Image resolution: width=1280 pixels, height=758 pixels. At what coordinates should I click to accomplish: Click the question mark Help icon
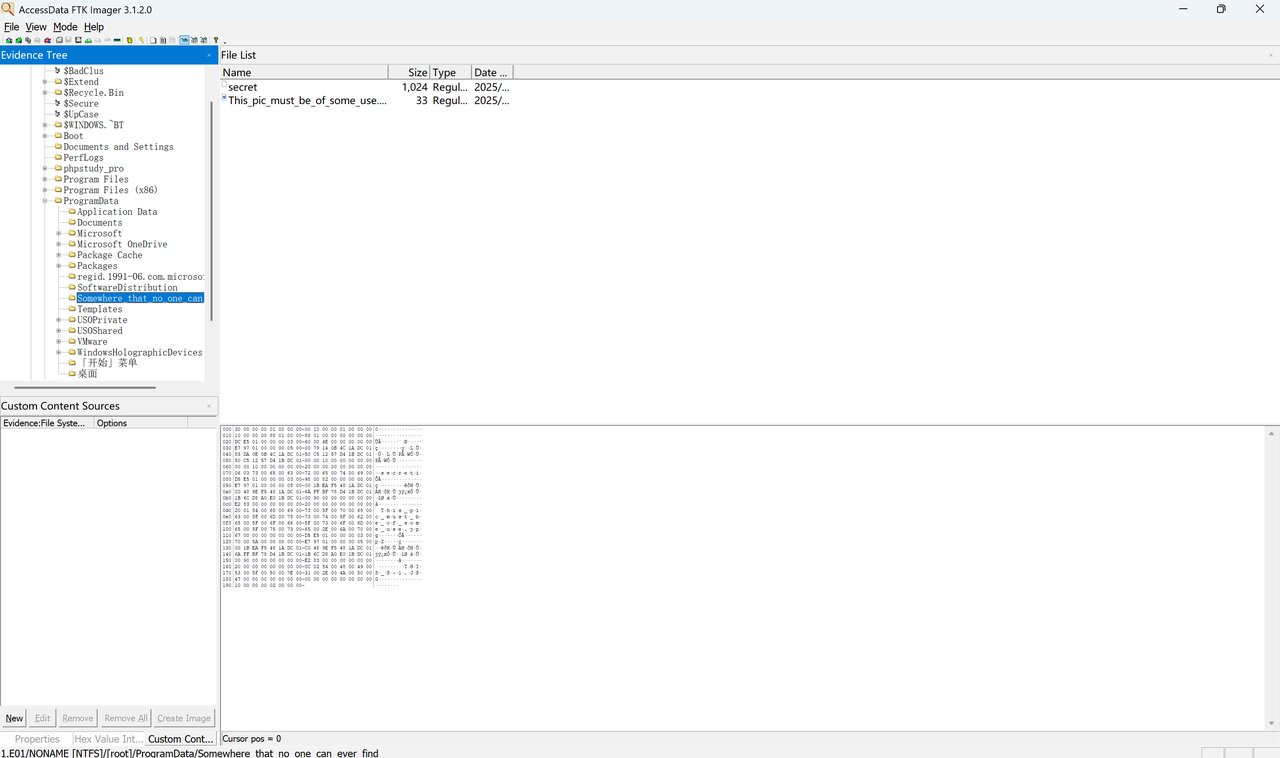pos(216,40)
